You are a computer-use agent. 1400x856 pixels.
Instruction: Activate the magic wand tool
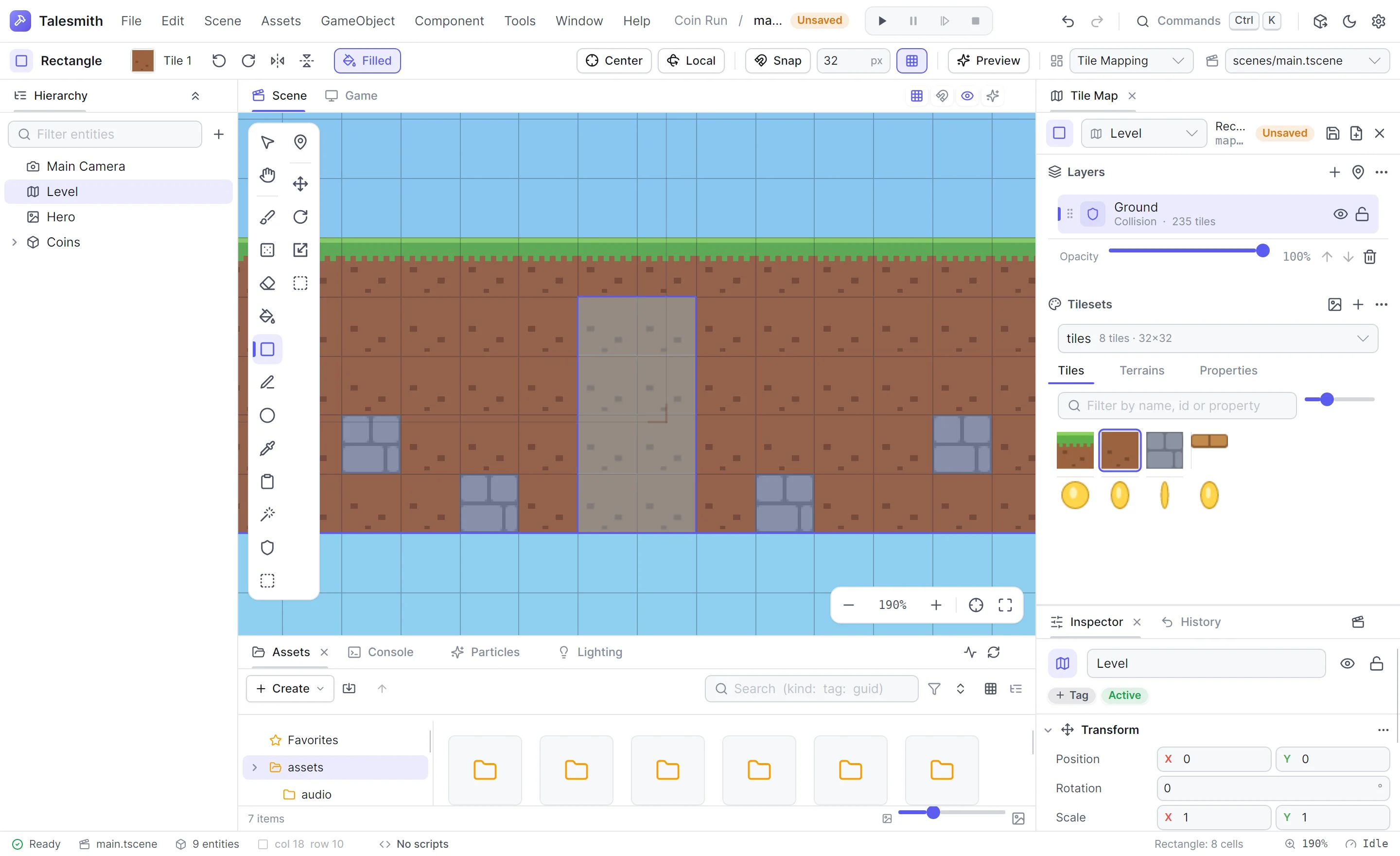click(x=267, y=515)
